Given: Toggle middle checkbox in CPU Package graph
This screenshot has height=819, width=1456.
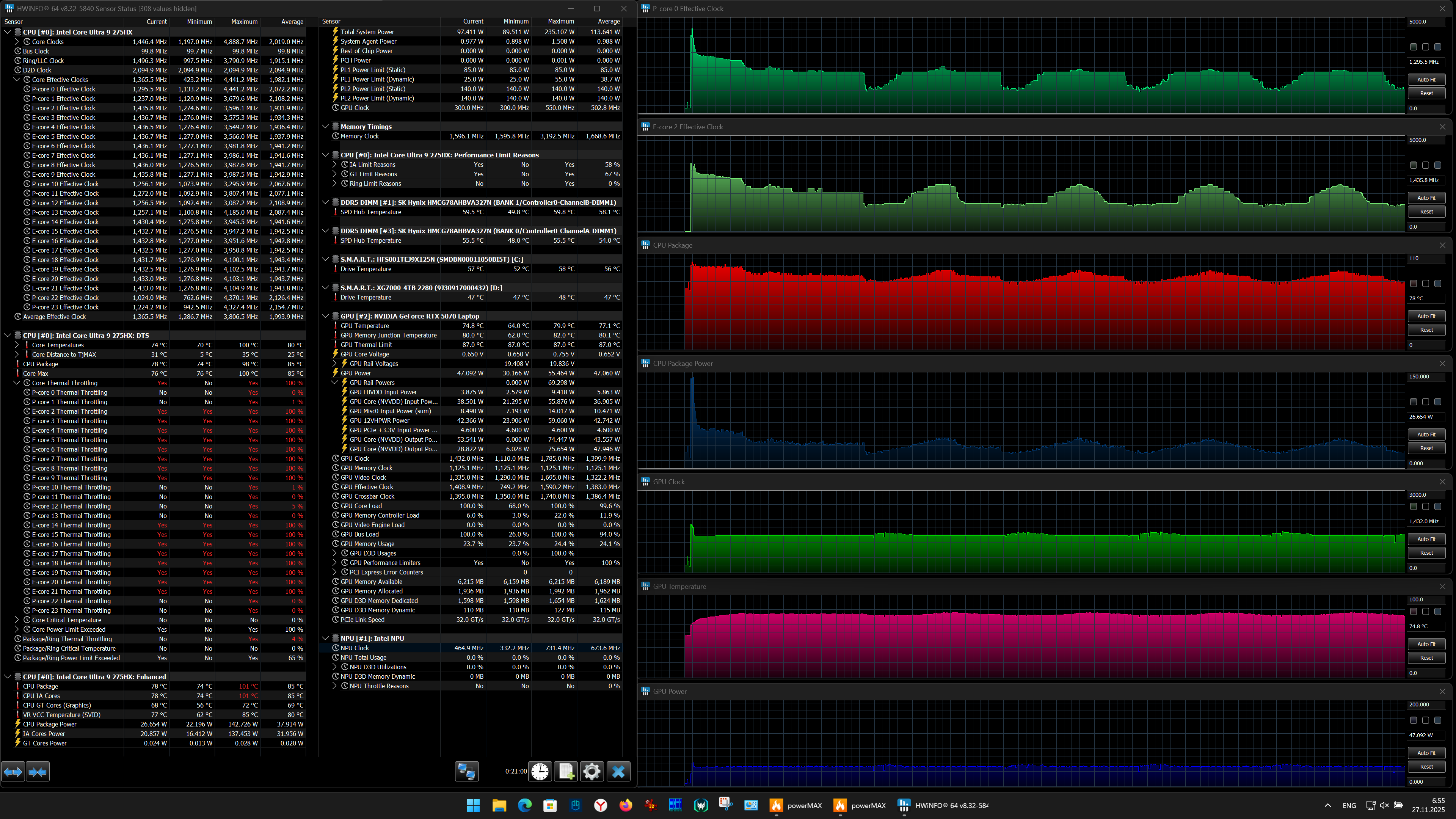Looking at the screenshot, I should click(x=1426, y=284).
